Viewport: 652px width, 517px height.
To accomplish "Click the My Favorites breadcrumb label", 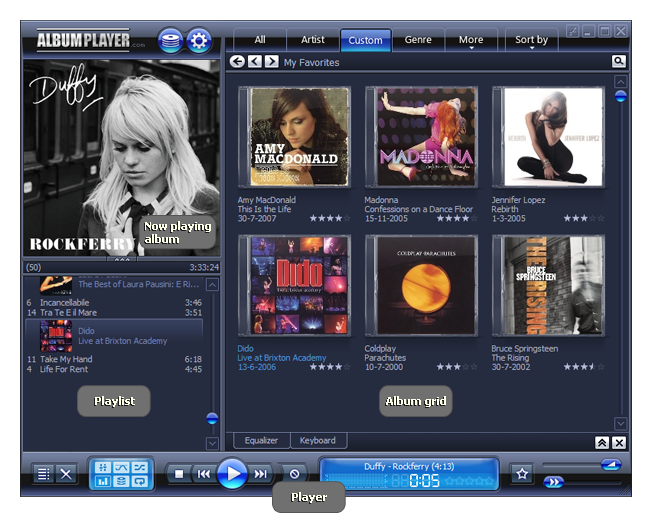I will [x=311, y=62].
